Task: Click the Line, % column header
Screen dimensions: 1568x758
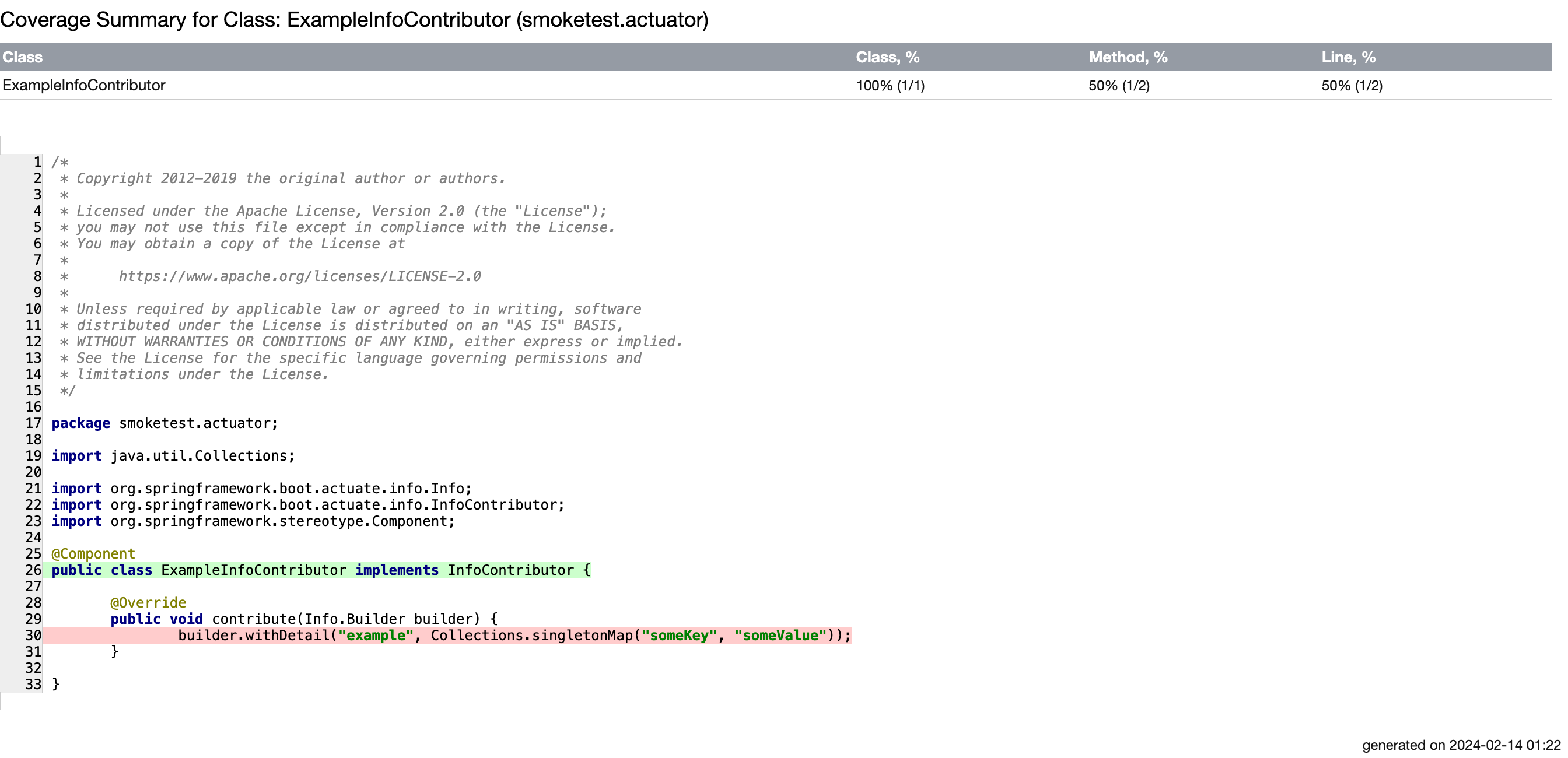Action: (x=1347, y=57)
